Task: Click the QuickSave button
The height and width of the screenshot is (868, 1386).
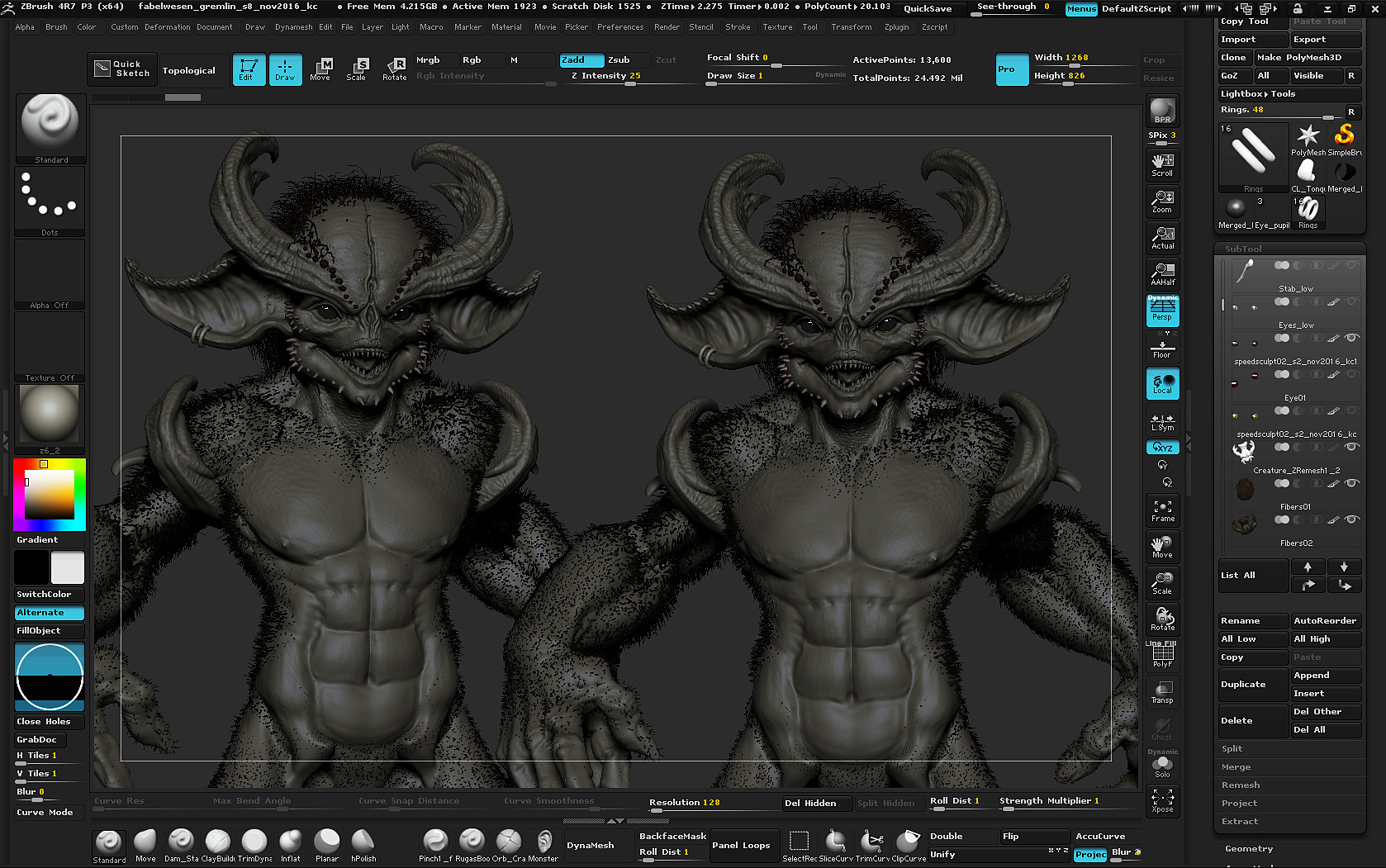Action: (928, 8)
